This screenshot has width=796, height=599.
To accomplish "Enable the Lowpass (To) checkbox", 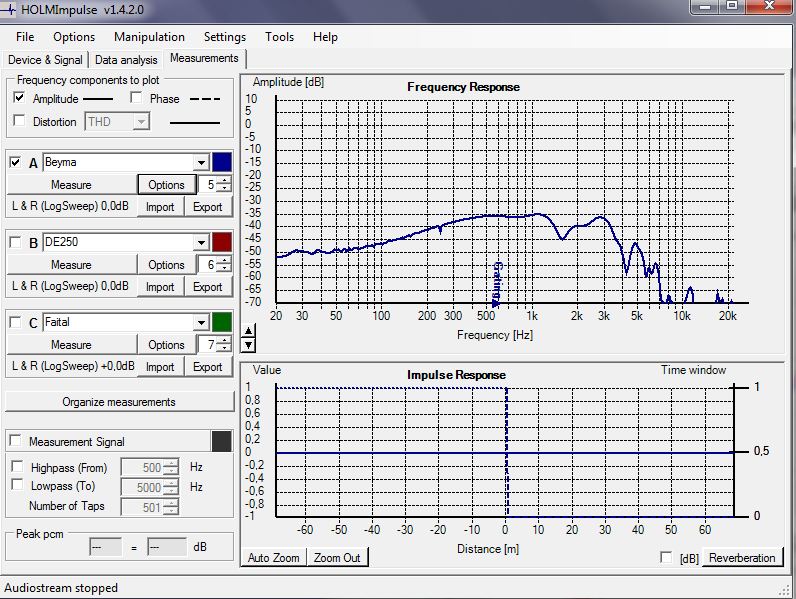I will coord(17,485).
